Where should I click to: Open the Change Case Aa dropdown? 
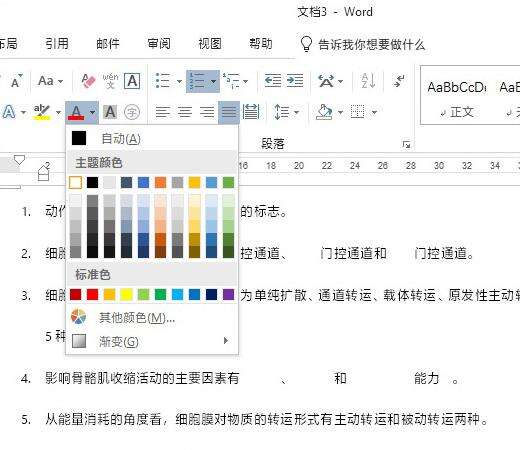point(51,81)
